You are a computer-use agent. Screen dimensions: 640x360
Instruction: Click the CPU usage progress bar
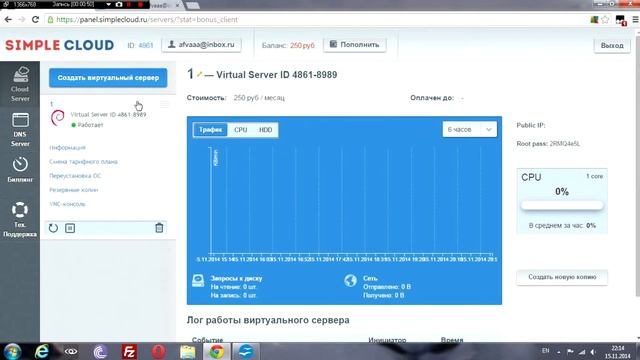562,206
